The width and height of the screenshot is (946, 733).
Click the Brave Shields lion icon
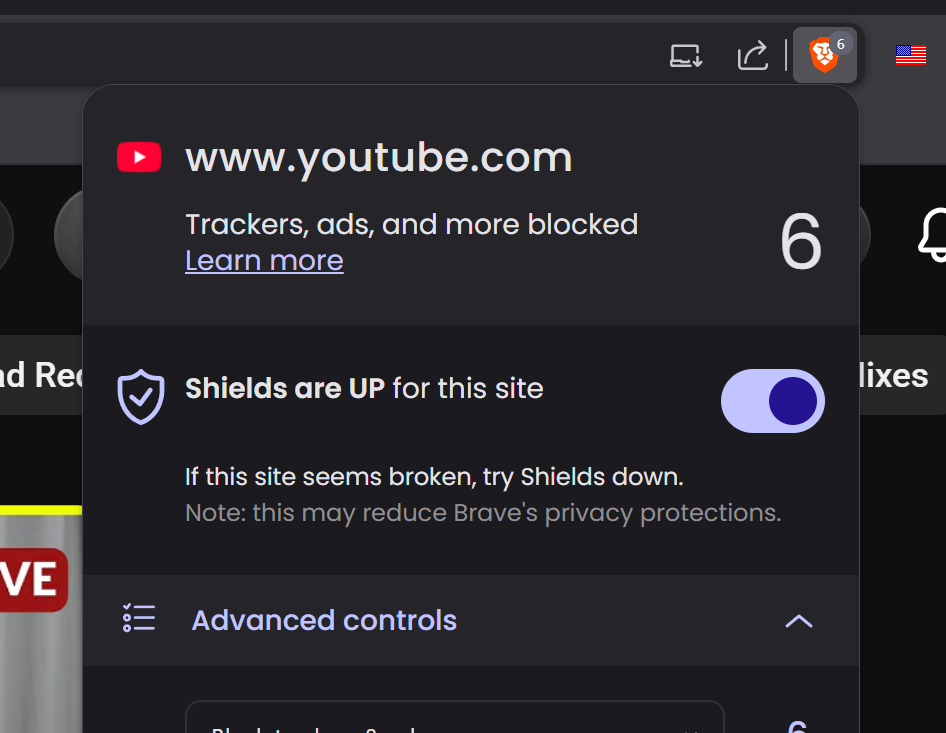coord(824,55)
